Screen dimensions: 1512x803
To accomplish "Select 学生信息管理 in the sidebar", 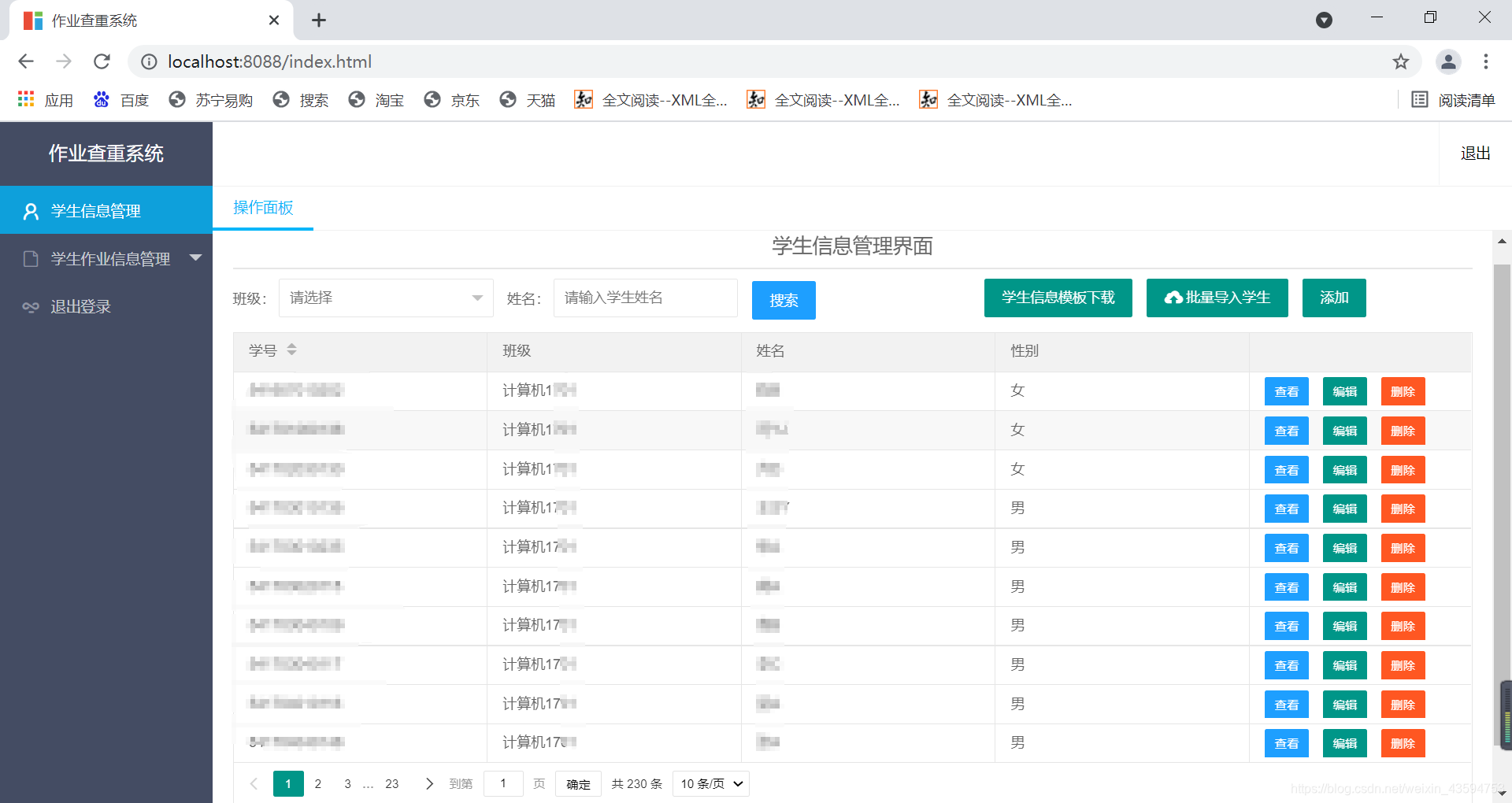I will [x=106, y=210].
